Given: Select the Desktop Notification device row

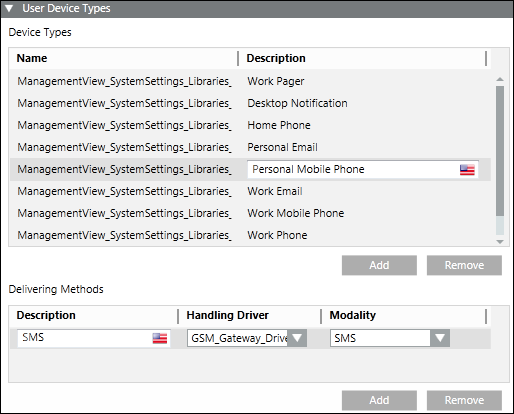Looking at the screenshot, I should (x=250, y=103).
